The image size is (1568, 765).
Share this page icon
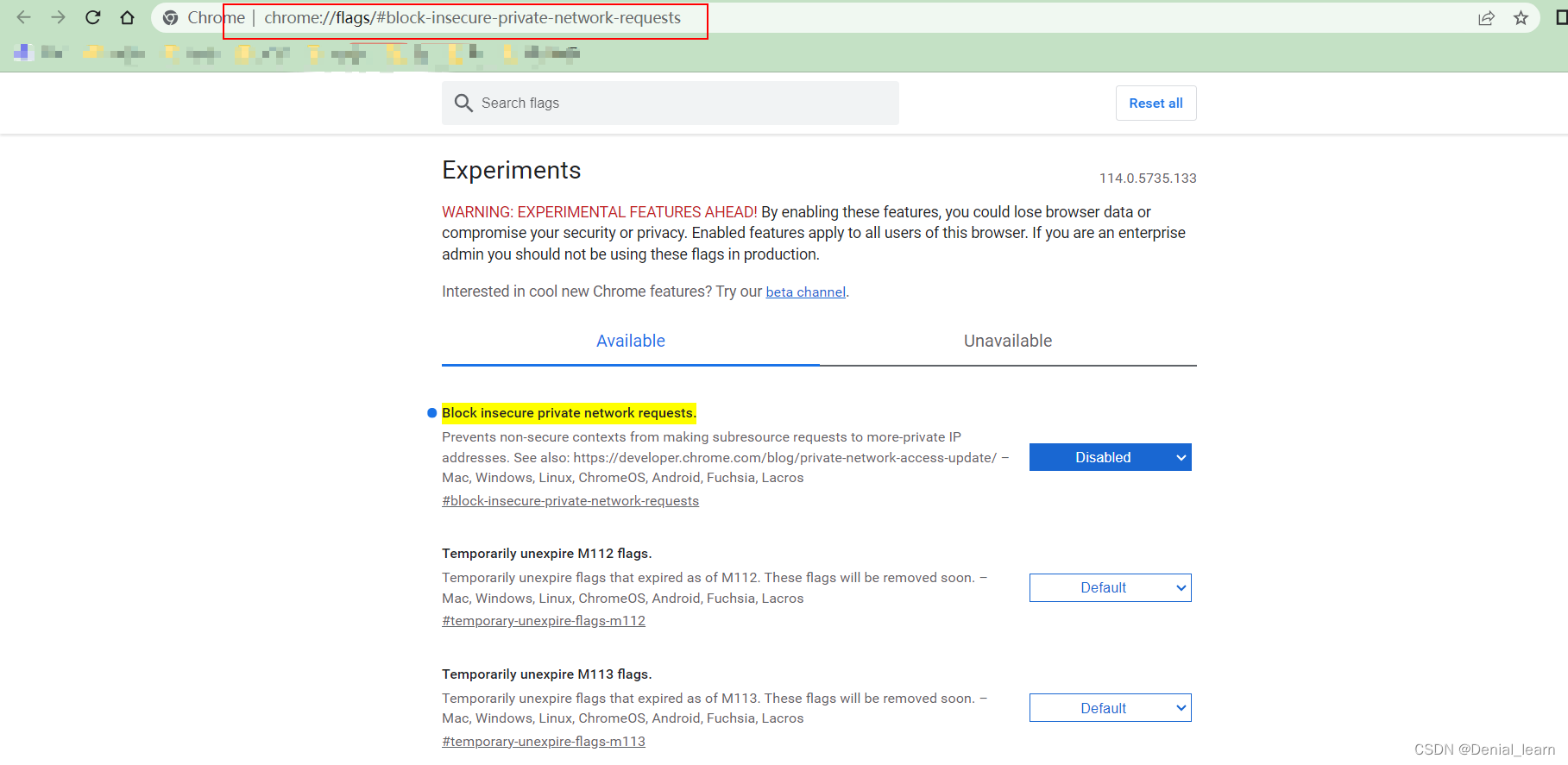click(1486, 18)
